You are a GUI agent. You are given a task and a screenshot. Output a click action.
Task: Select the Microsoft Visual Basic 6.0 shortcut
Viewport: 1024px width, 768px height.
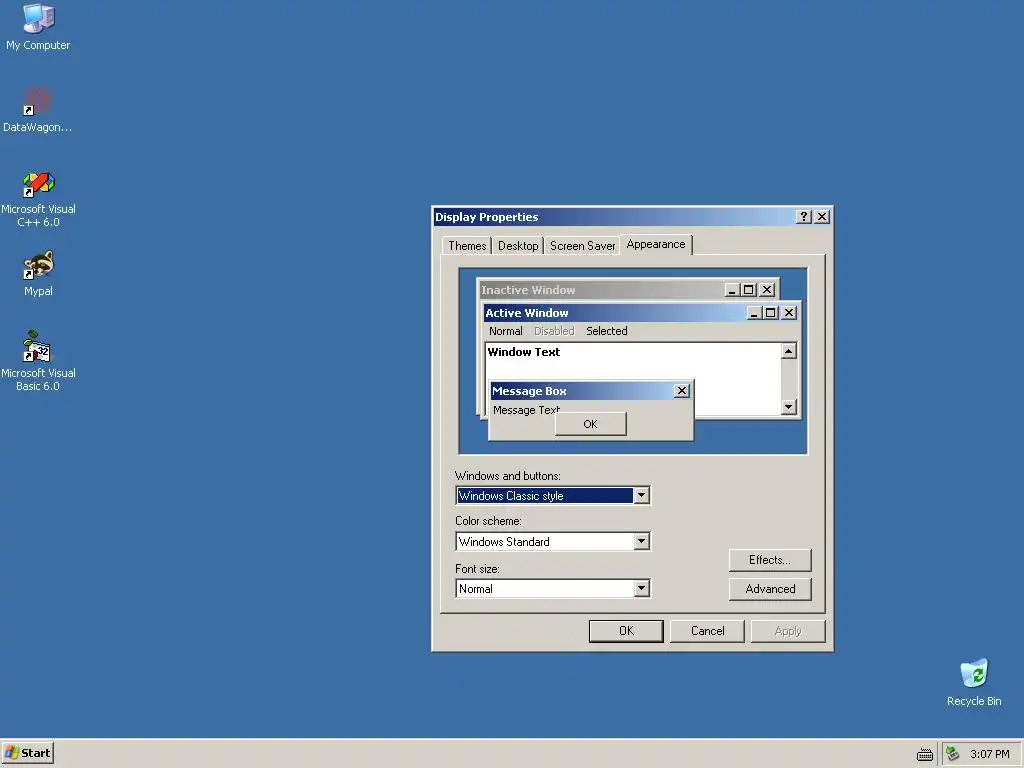[38, 360]
